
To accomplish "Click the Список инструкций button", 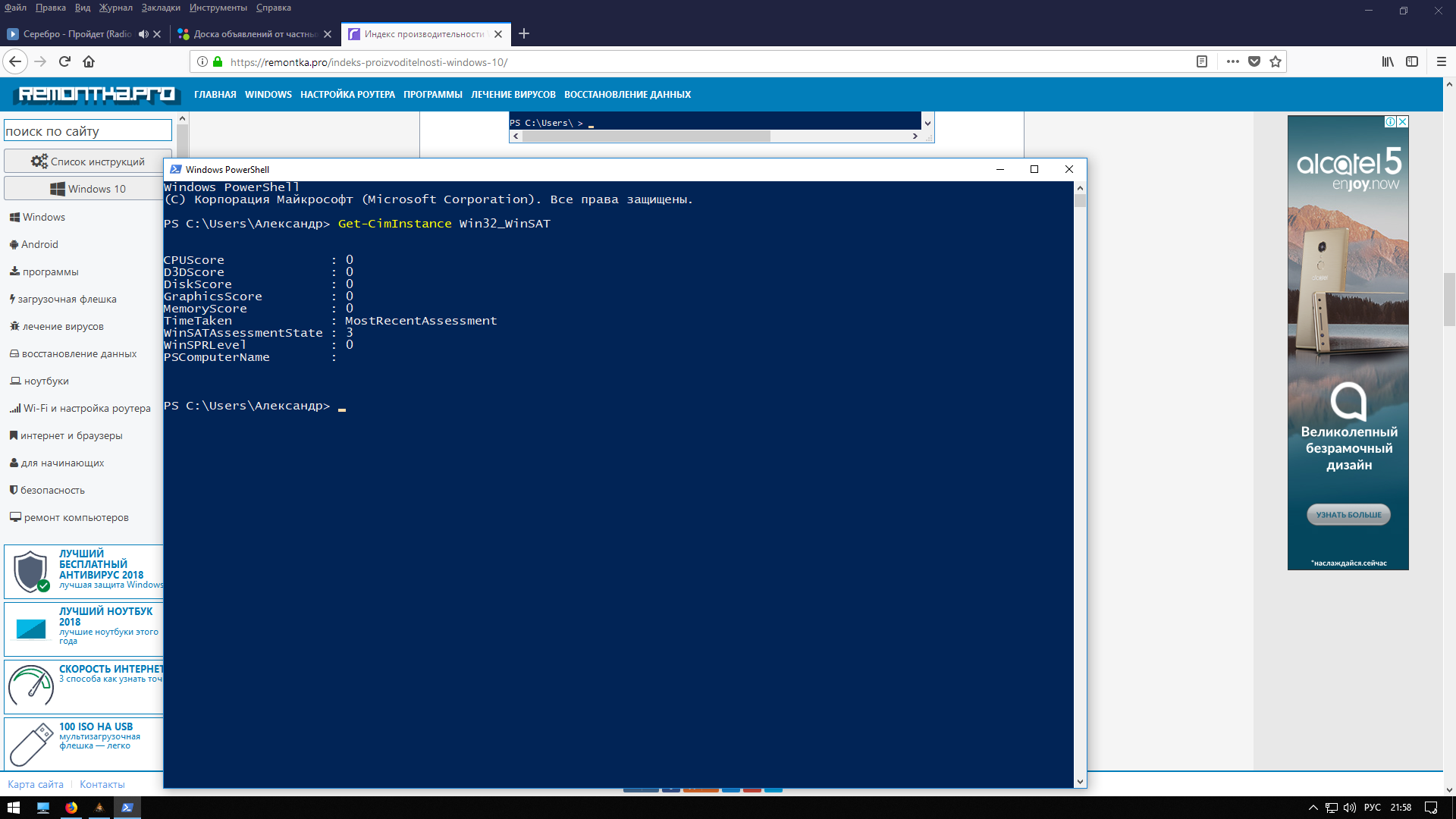I will 87,162.
